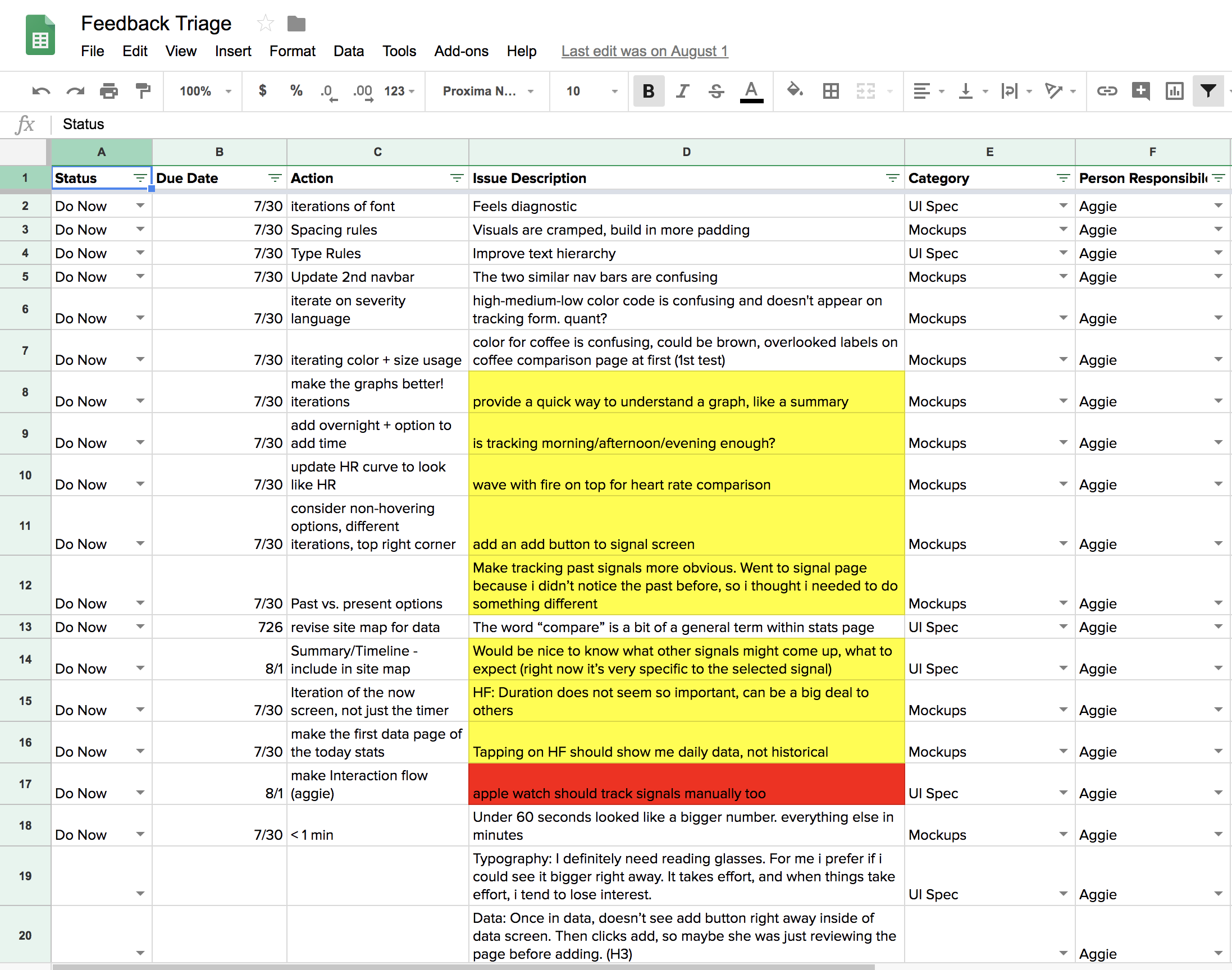The height and width of the screenshot is (970, 1232).
Task: Open the File menu
Action: (x=93, y=51)
